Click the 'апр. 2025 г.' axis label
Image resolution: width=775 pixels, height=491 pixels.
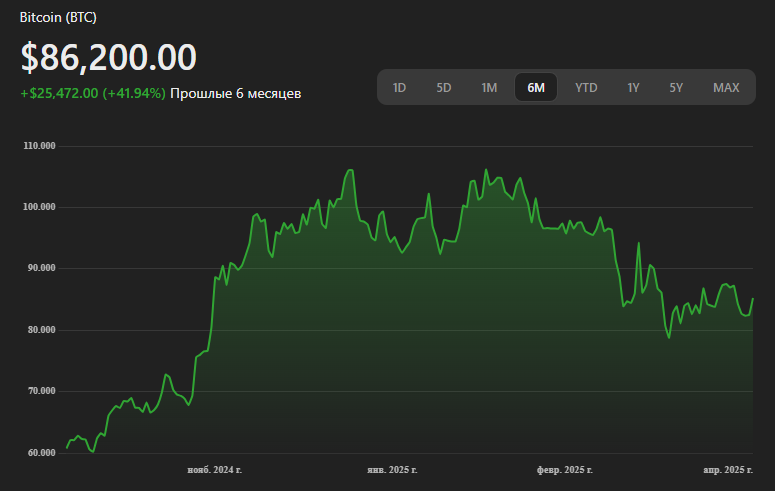[728, 470]
